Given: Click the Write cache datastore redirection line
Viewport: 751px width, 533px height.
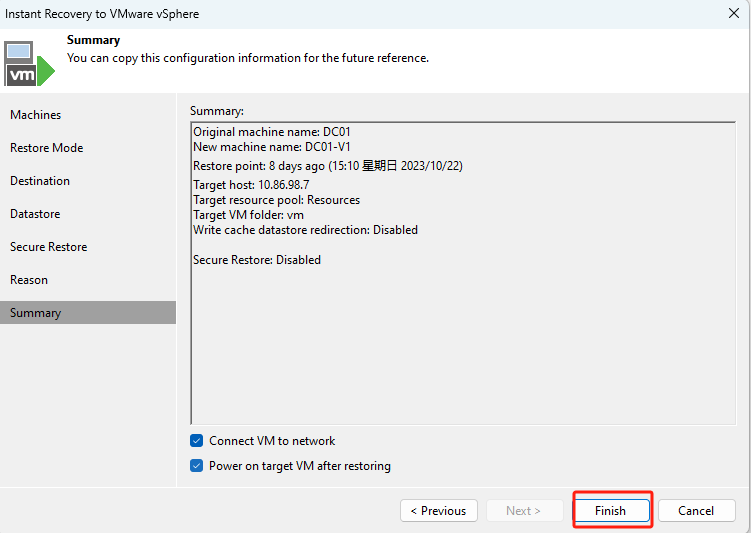Looking at the screenshot, I should (305, 230).
